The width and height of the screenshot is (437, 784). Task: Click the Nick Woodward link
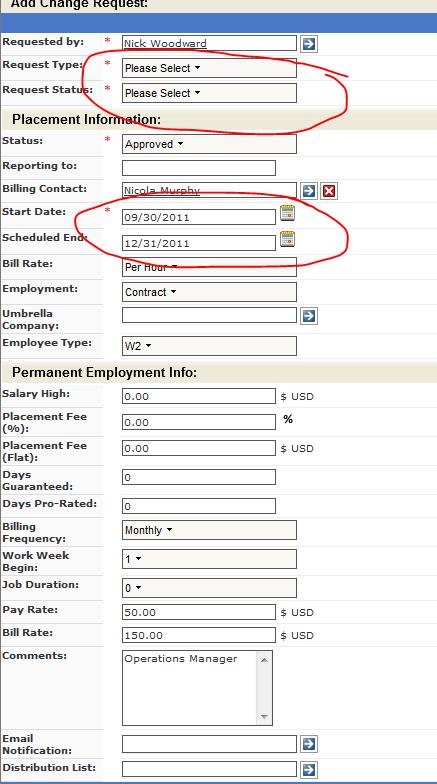[x=165, y=44]
